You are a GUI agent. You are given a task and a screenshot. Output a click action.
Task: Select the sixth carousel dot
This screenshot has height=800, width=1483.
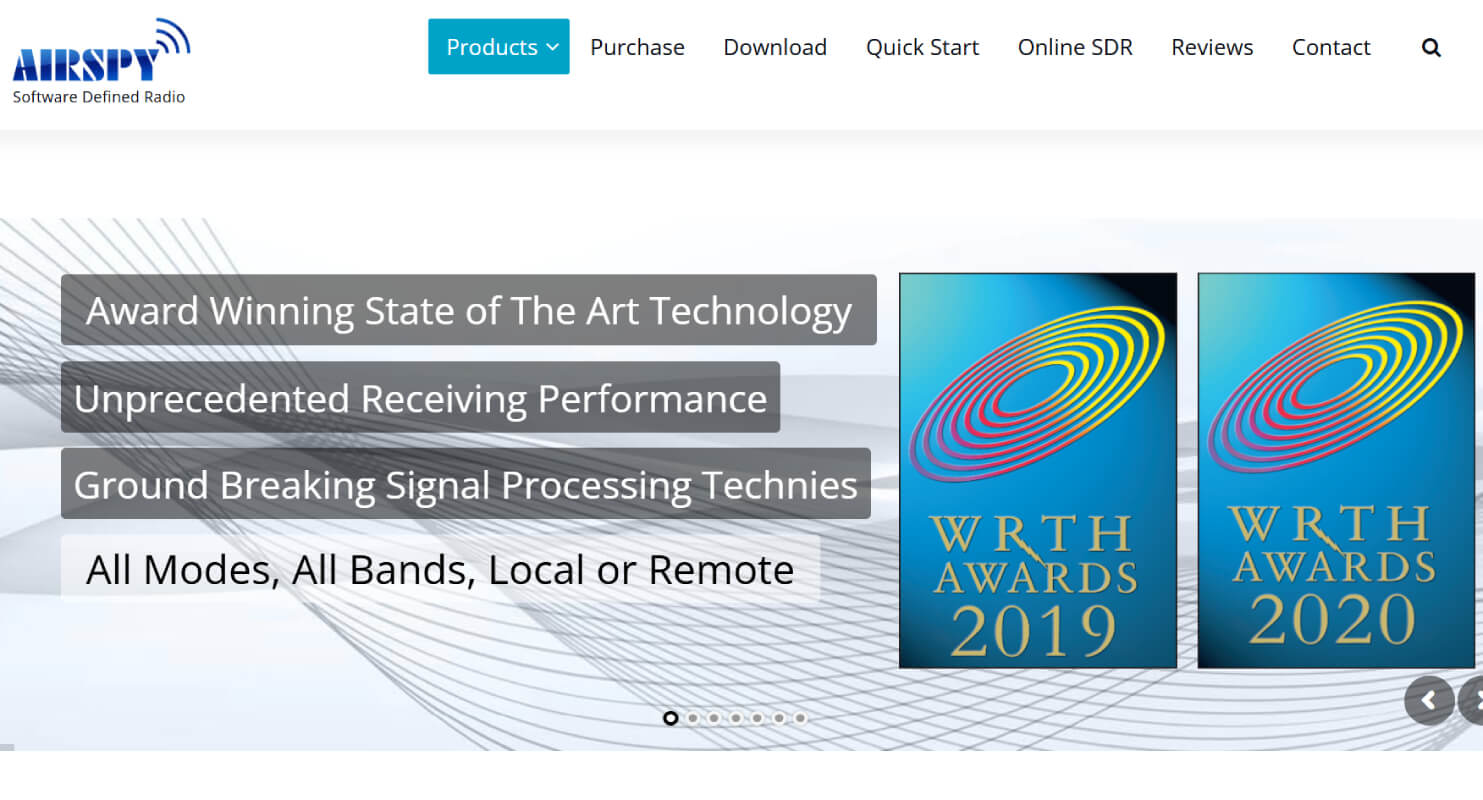point(779,718)
